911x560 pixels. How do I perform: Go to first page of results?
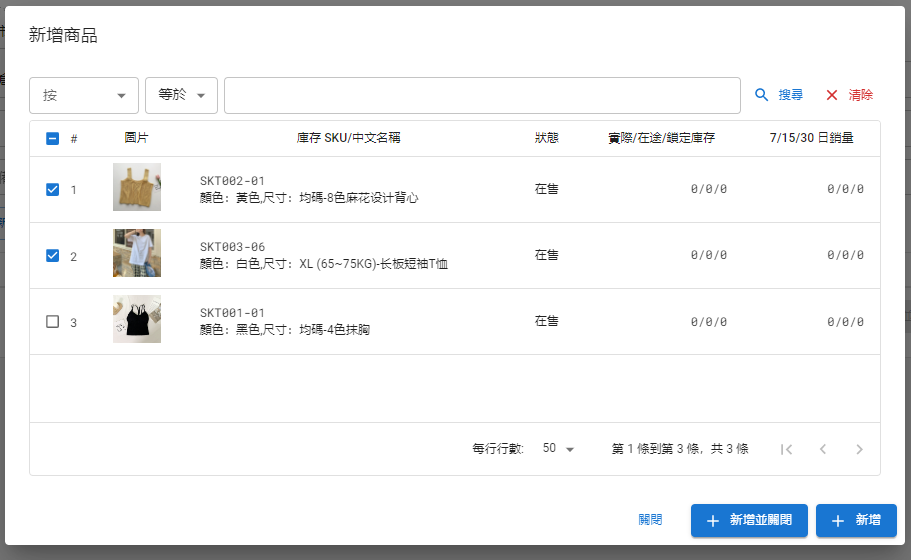(787, 449)
